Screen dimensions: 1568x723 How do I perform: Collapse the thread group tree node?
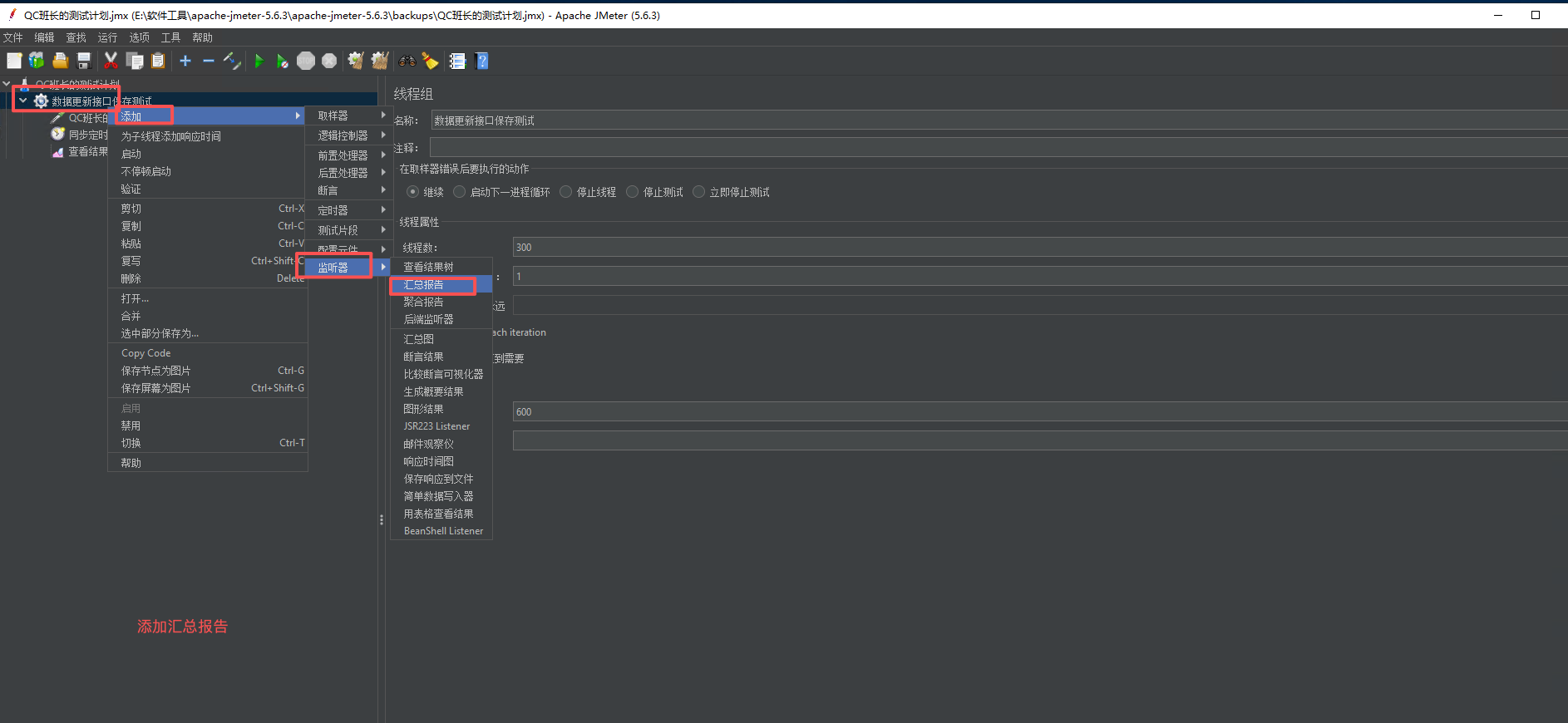(x=23, y=101)
